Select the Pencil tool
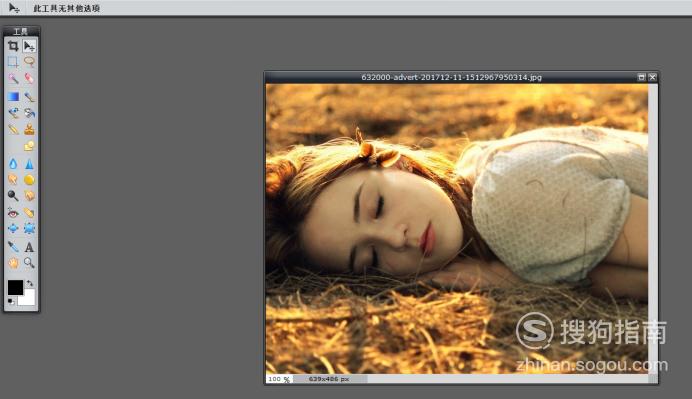The width and height of the screenshot is (692, 399). [x=13, y=129]
